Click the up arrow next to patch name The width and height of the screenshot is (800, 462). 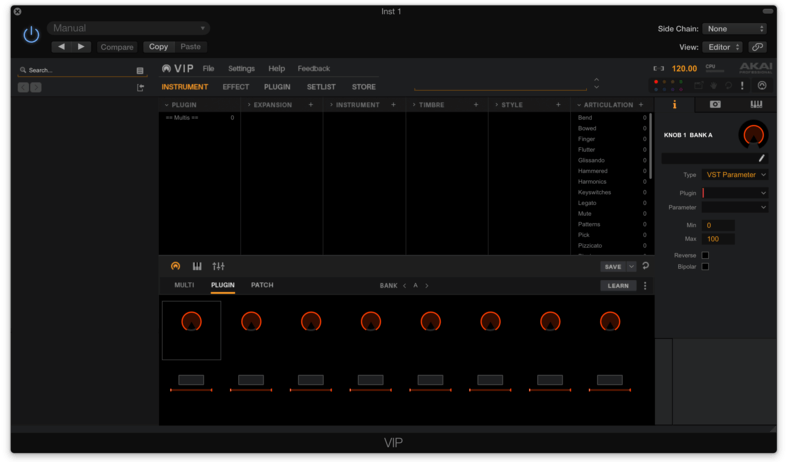596,80
